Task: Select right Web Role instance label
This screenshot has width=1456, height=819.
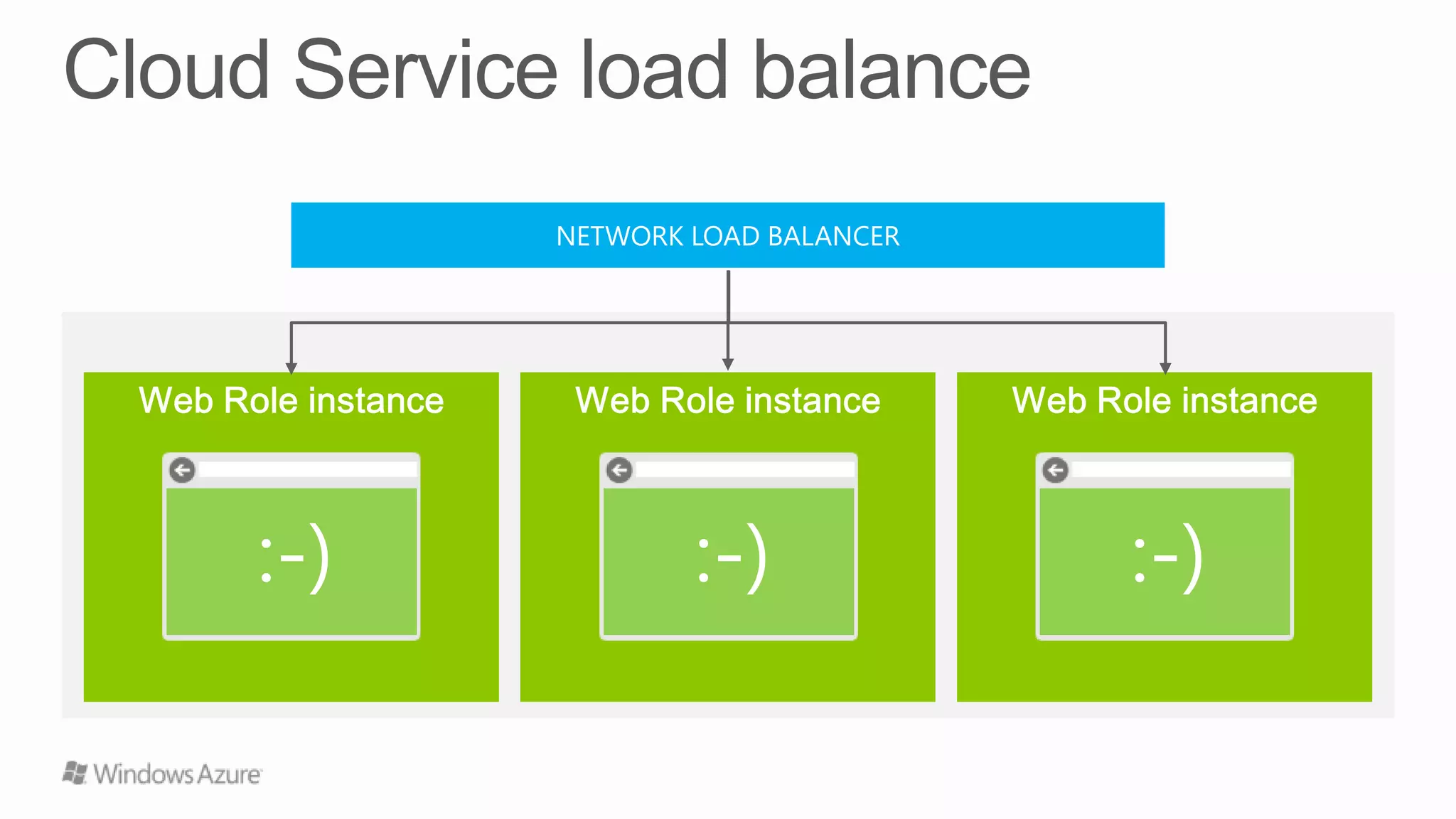Action: pyautogui.click(x=1165, y=400)
